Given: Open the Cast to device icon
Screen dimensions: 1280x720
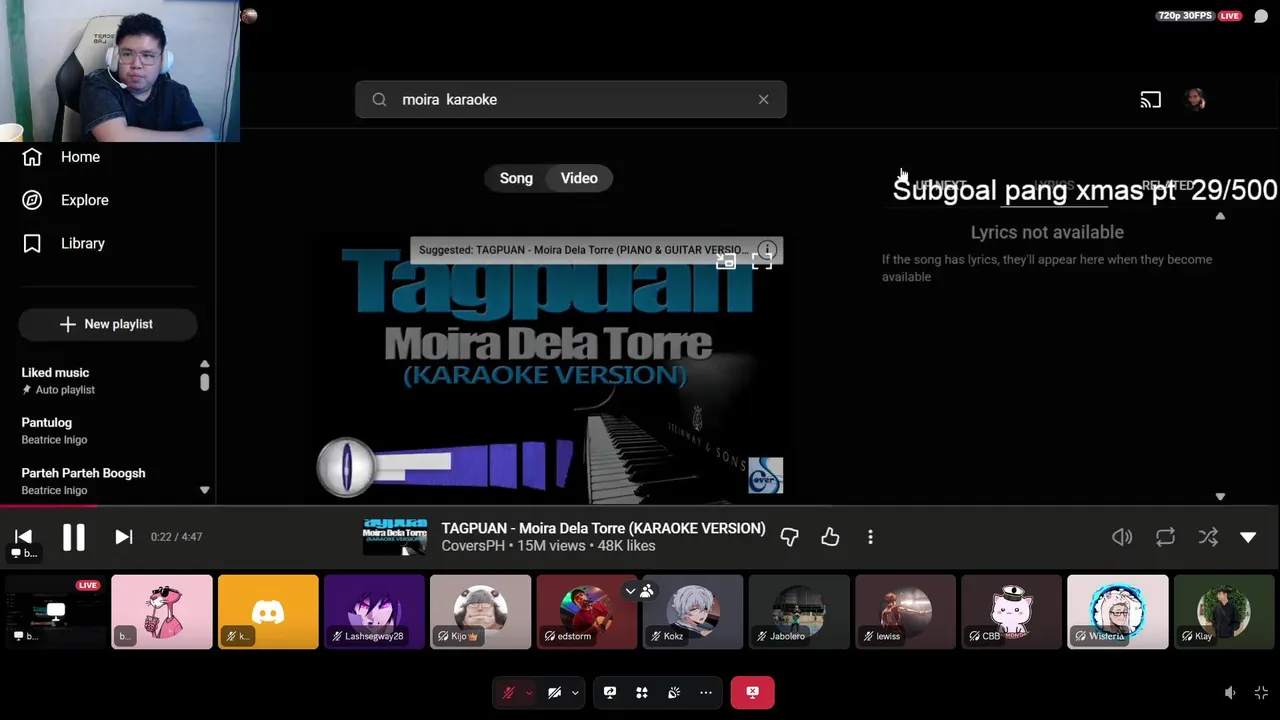Looking at the screenshot, I should pyautogui.click(x=1151, y=99).
